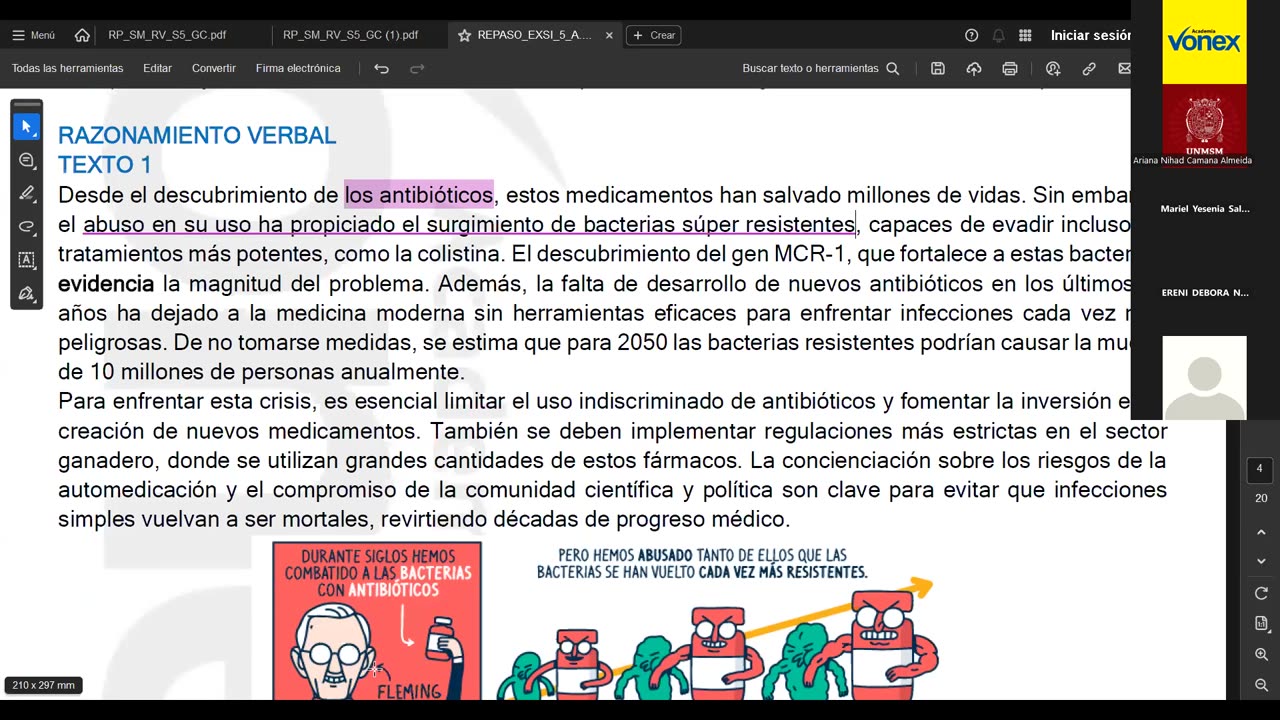
Task: Go to next page arrow
Action: [1261, 561]
